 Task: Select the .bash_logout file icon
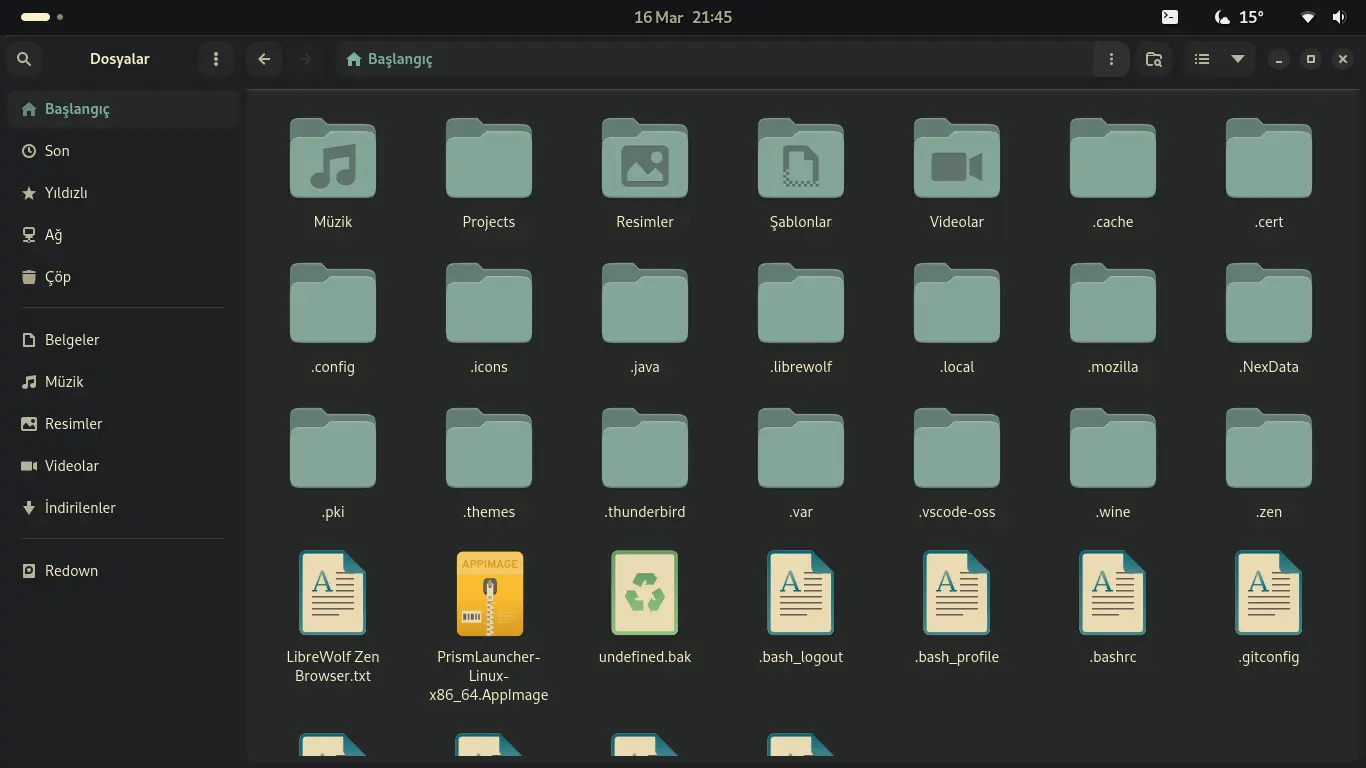pos(801,593)
